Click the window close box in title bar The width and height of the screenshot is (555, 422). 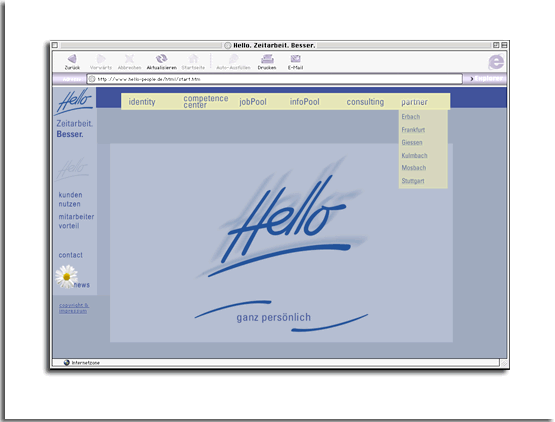[x=55, y=45]
